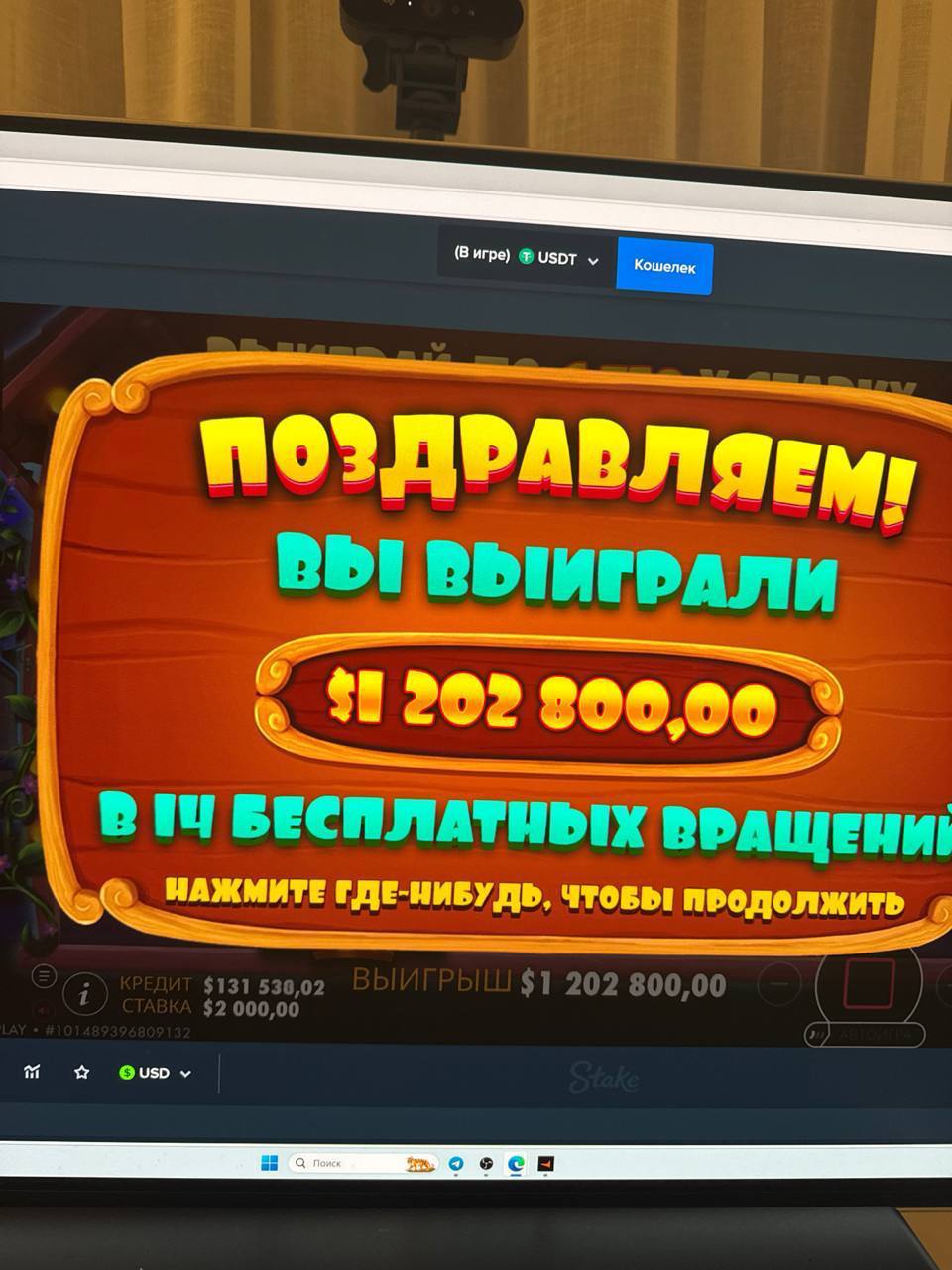The height and width of the screenshot is (1270, 952).
Task: Click 'Нажмите где-нибудь, чтобы продолжить' text
Action: (x=534, y=897)
